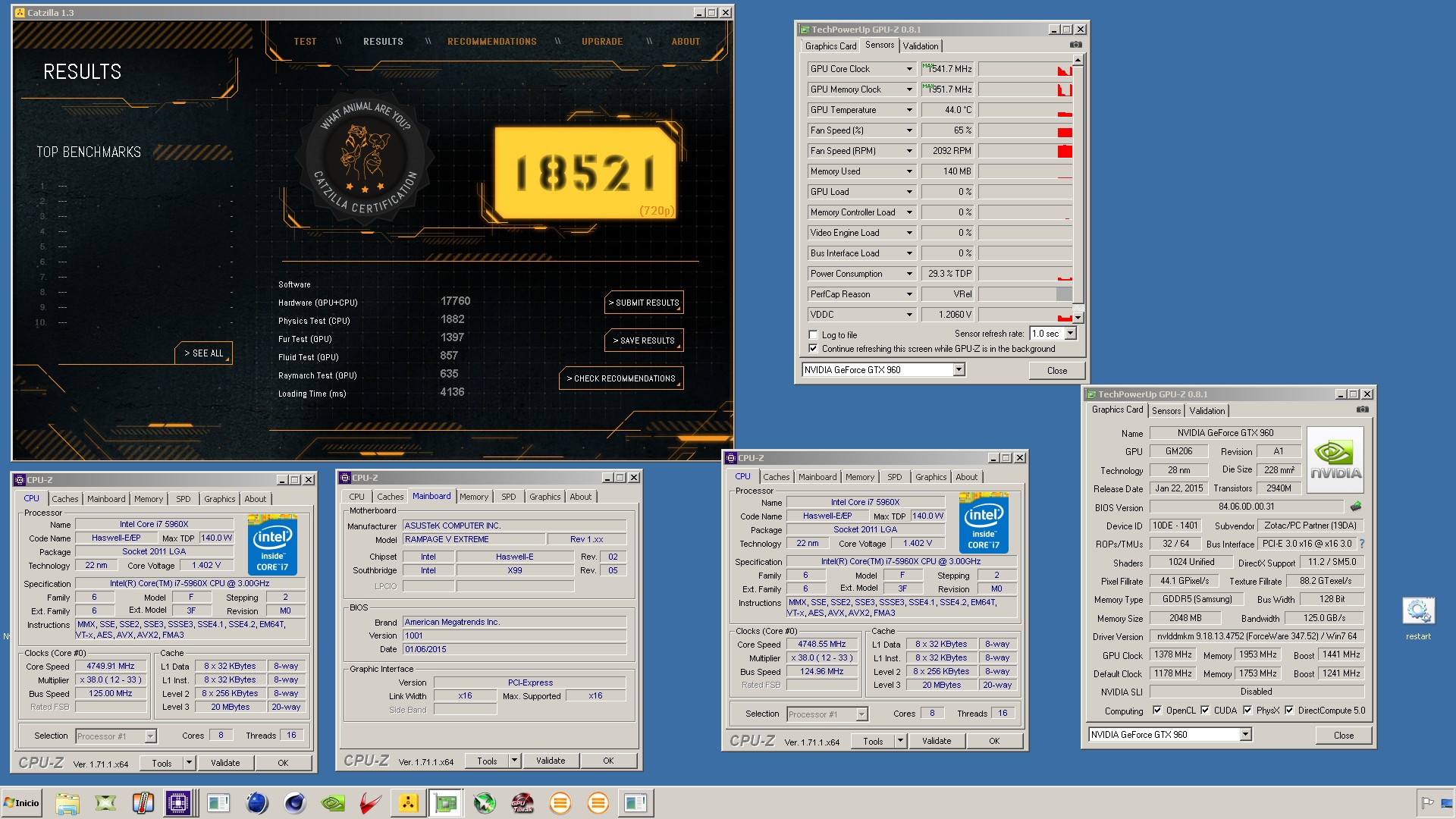Switch to Sensors tab in GPU-Z Graphics Card window
This screenshot has height=819, width=1456.
pos(1166,411)
